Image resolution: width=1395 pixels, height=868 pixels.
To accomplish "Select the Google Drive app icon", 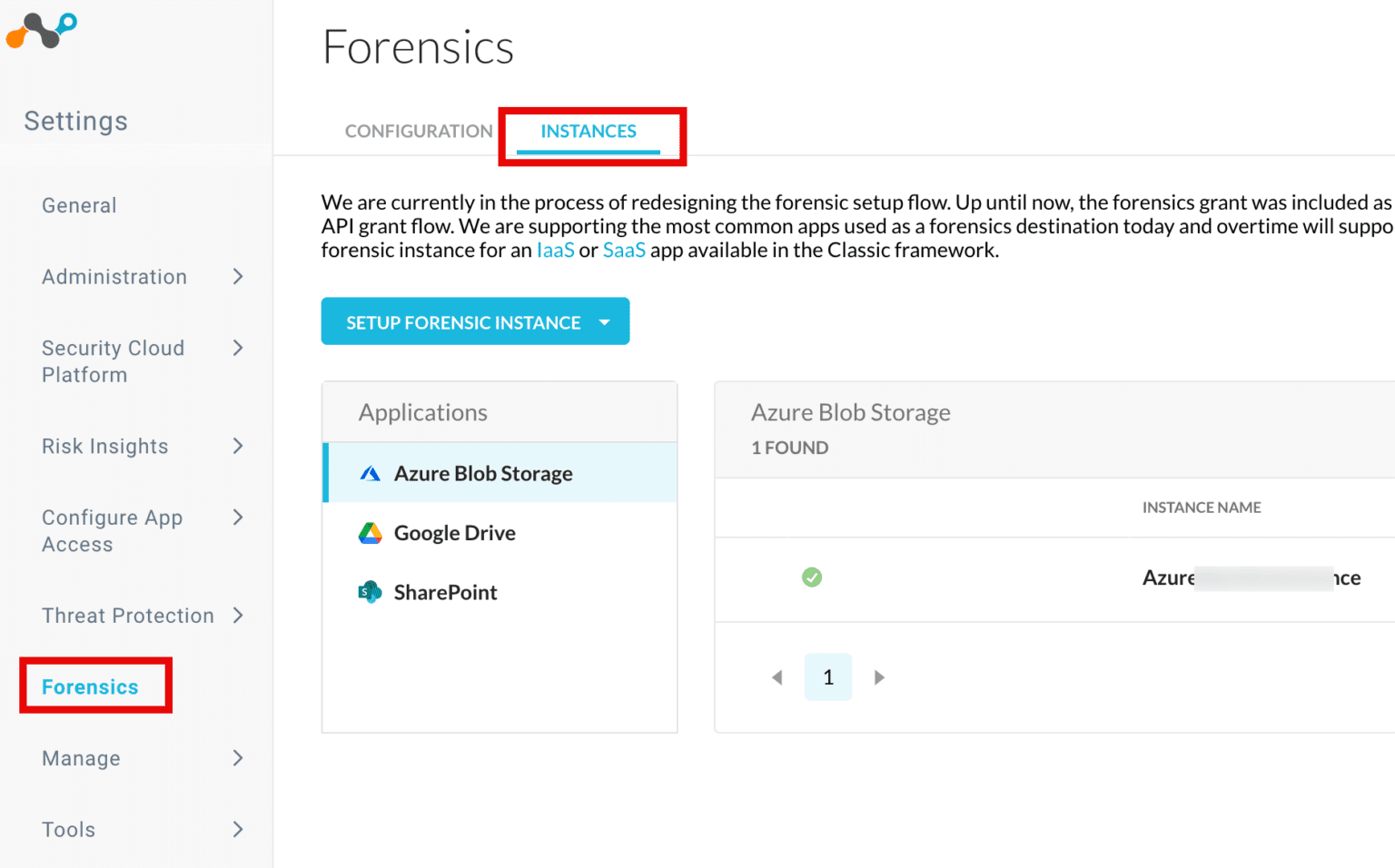I will coord(371,533).
